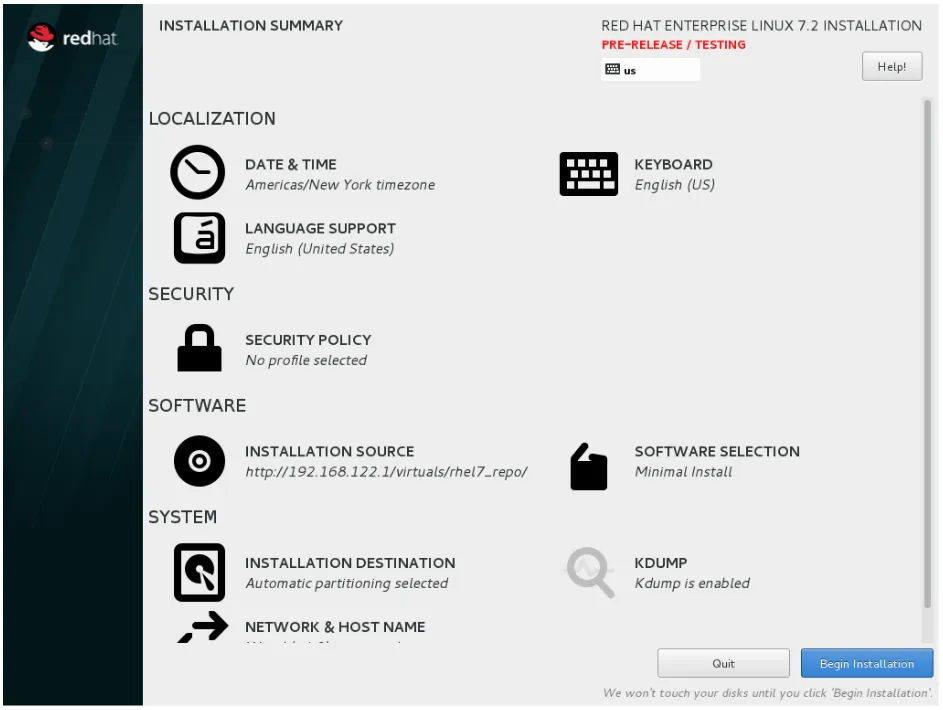Click the small keyboard icon beside us
This screenshot has height=710, width=943.
coord(612,69)
